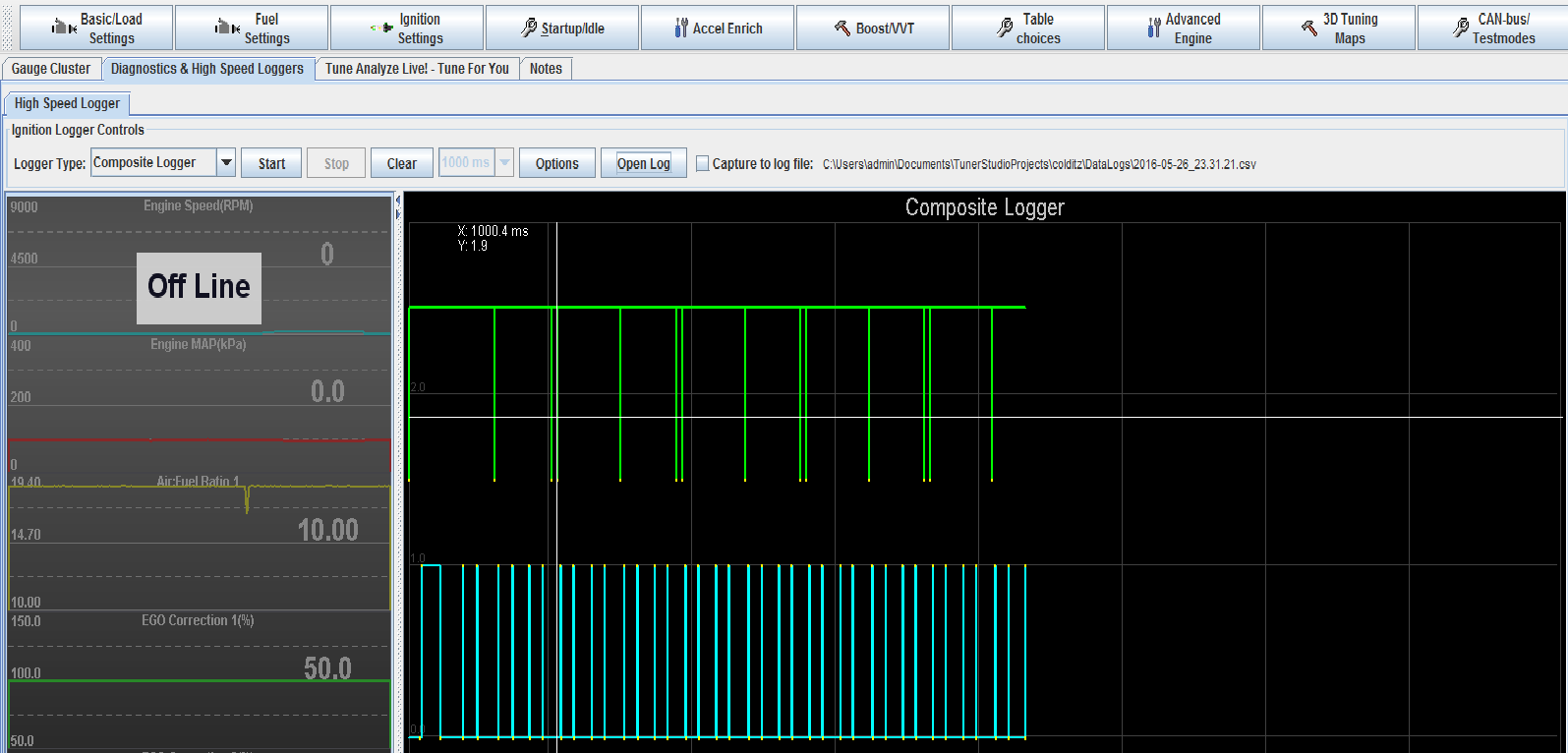Expand the Logger Type dropdown arrow
This screenshot has height=753, width=1568.
[x=226, y=163]
